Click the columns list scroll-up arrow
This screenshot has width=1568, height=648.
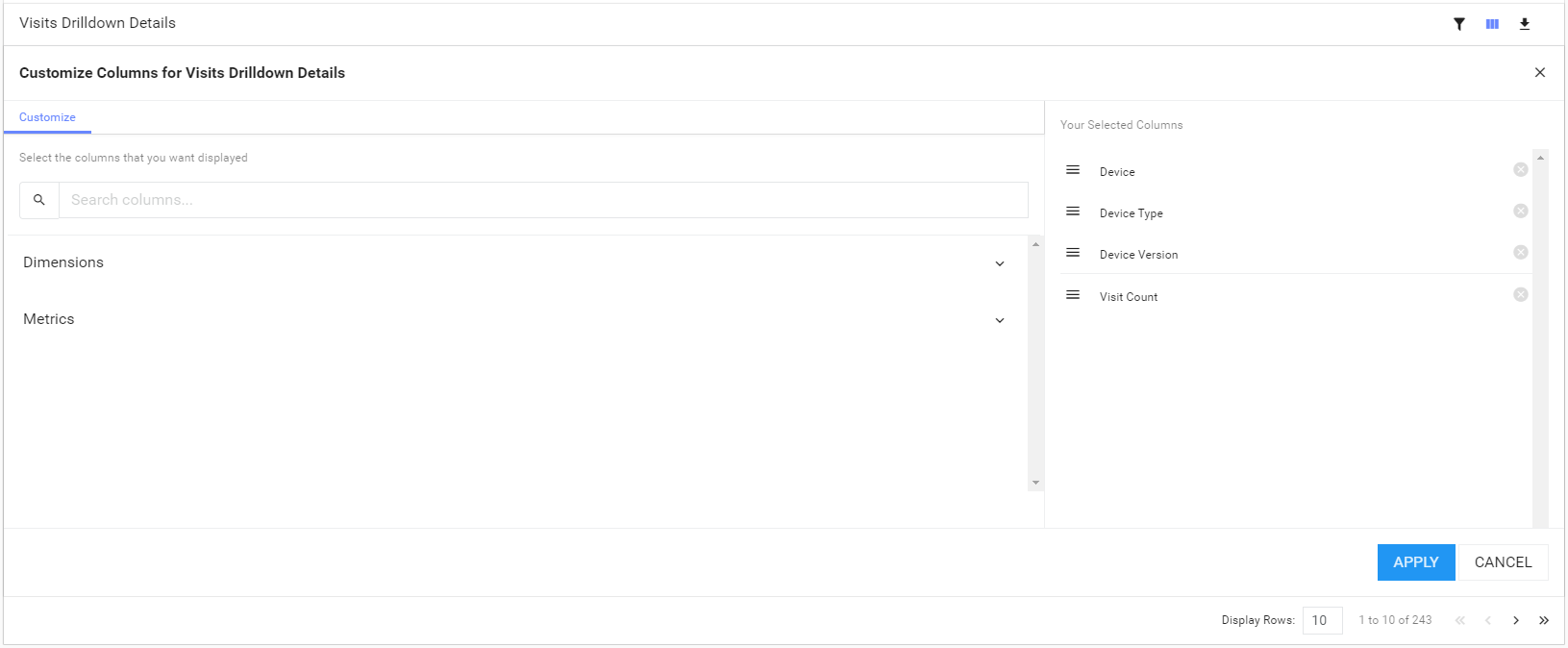pyautogui.click(x=1035, y=244)
